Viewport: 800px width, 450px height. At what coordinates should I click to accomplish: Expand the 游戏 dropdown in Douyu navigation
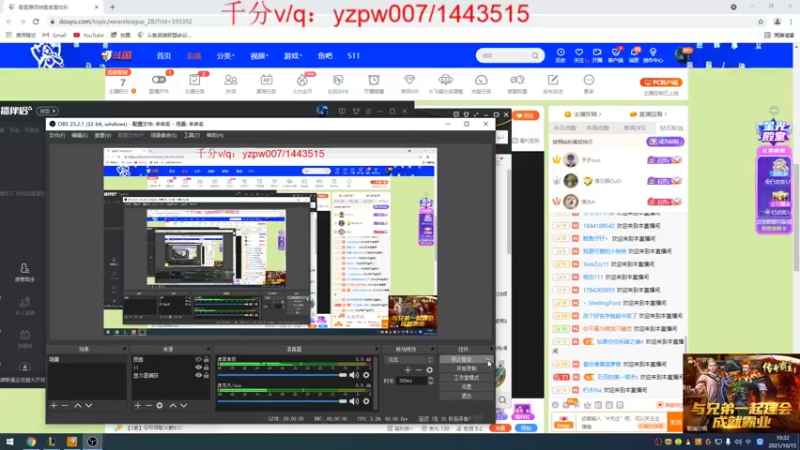click(x=293, y=56)
